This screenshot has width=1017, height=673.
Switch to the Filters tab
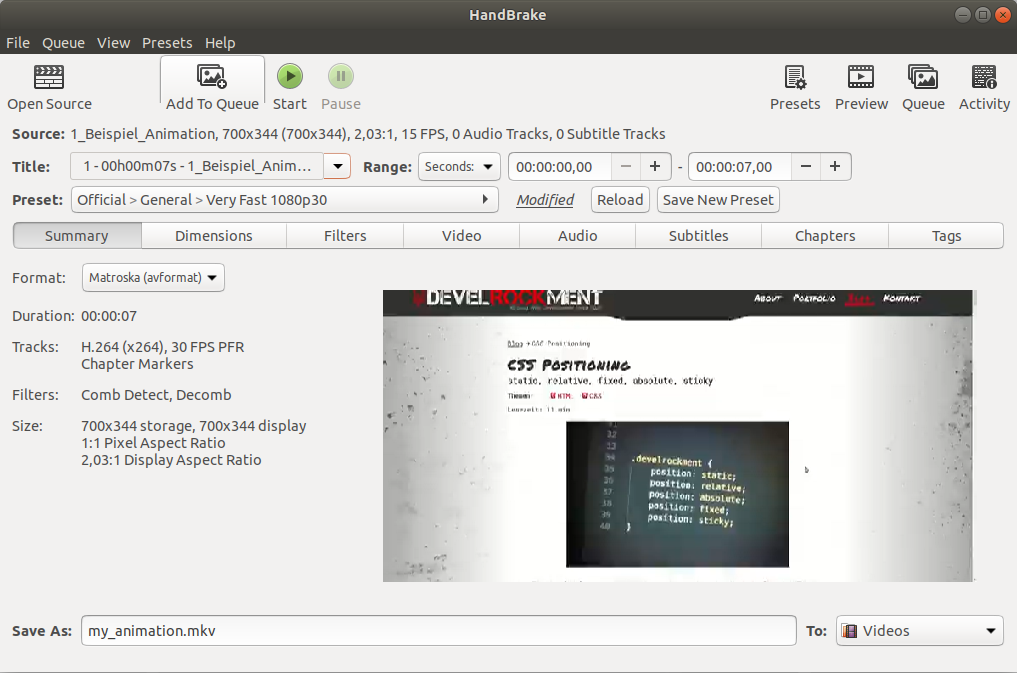pos(345,236)
